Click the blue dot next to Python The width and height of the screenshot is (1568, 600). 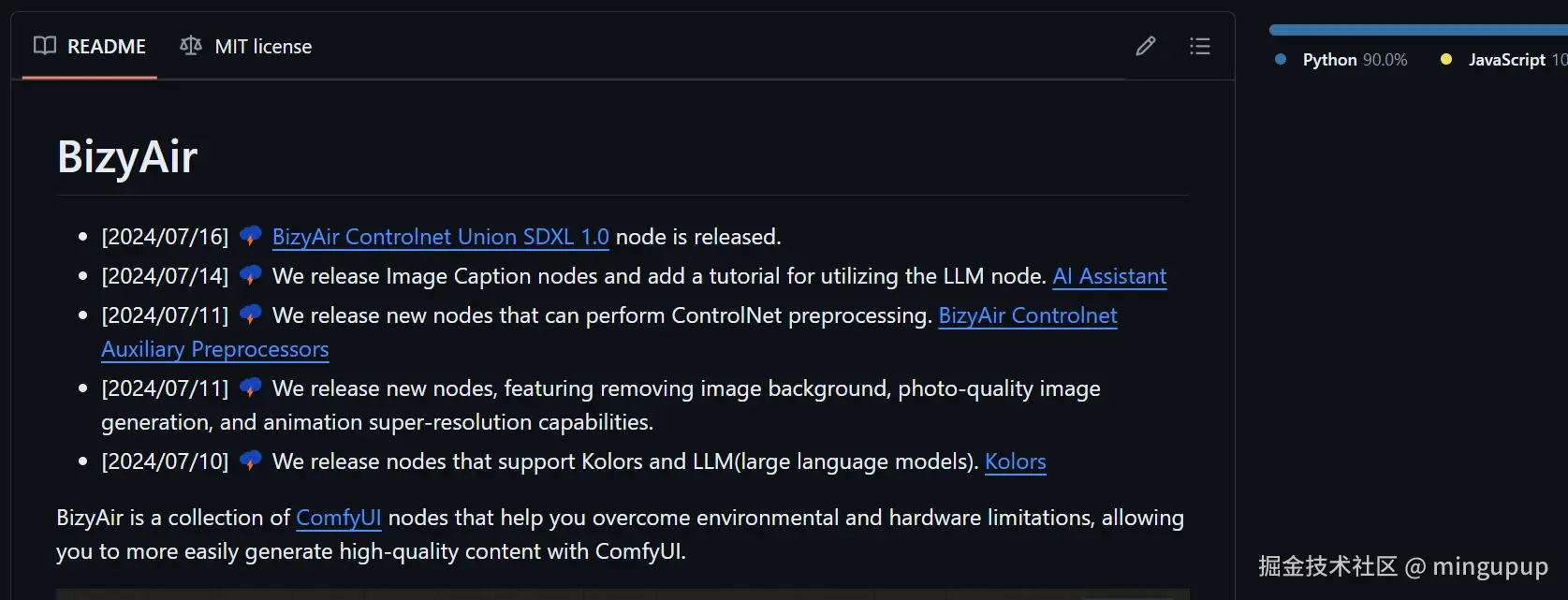point(1281,59)
